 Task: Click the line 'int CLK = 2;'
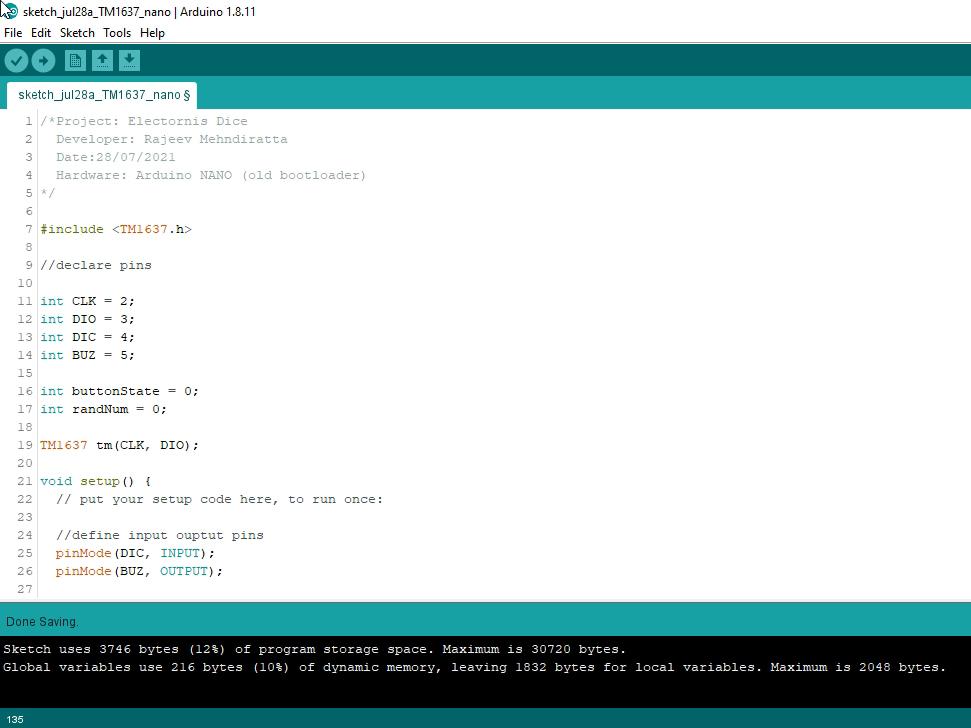[x=87, y=301]
